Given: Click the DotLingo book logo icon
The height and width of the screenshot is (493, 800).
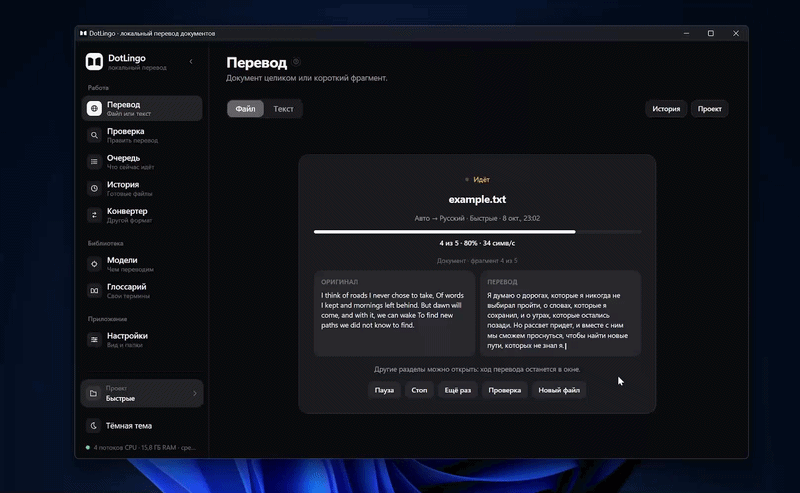Looking at the screenshot, I should click(x=94, y=62).
